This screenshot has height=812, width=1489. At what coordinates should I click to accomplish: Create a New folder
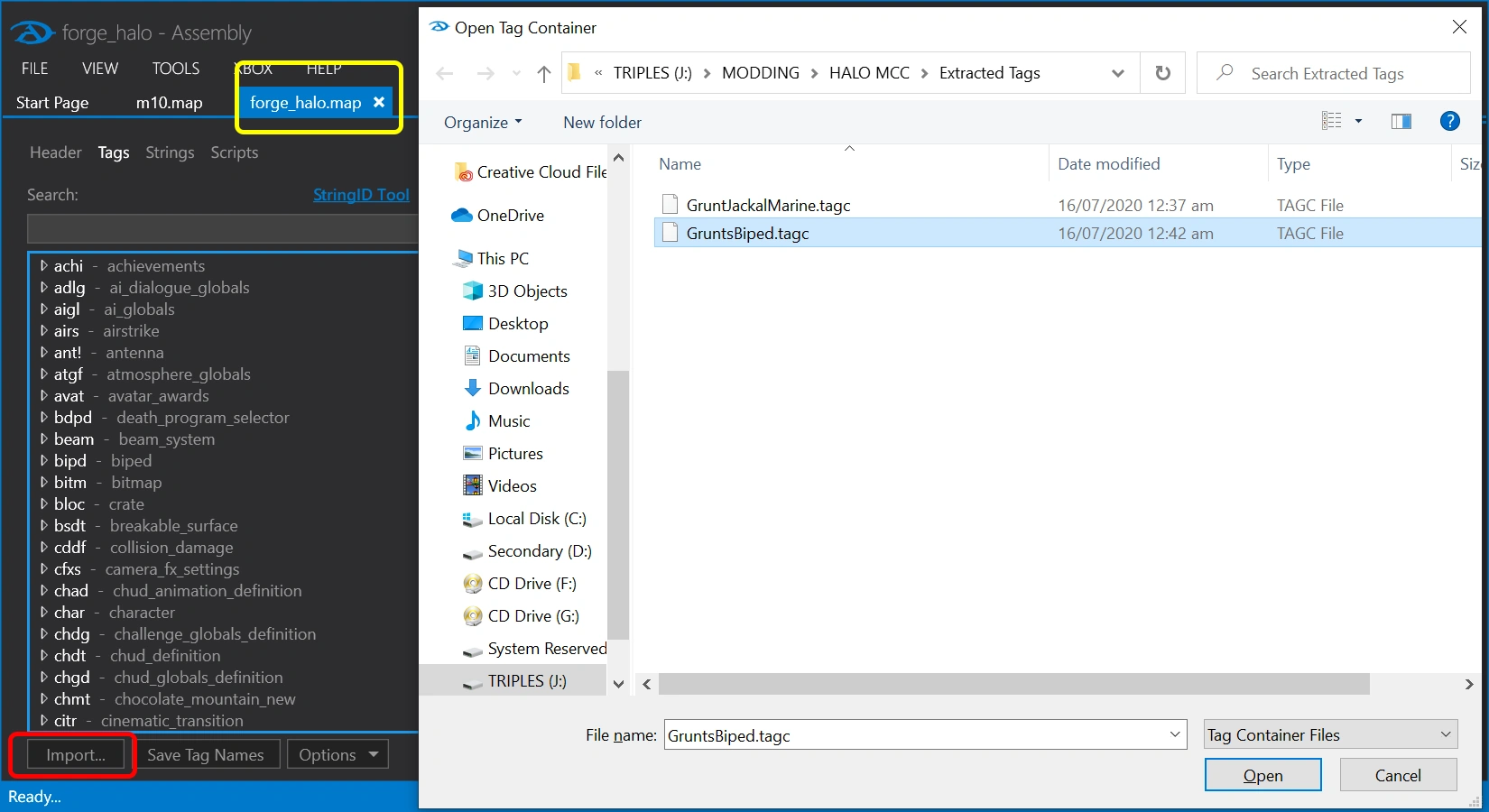(x=603, y=122)
